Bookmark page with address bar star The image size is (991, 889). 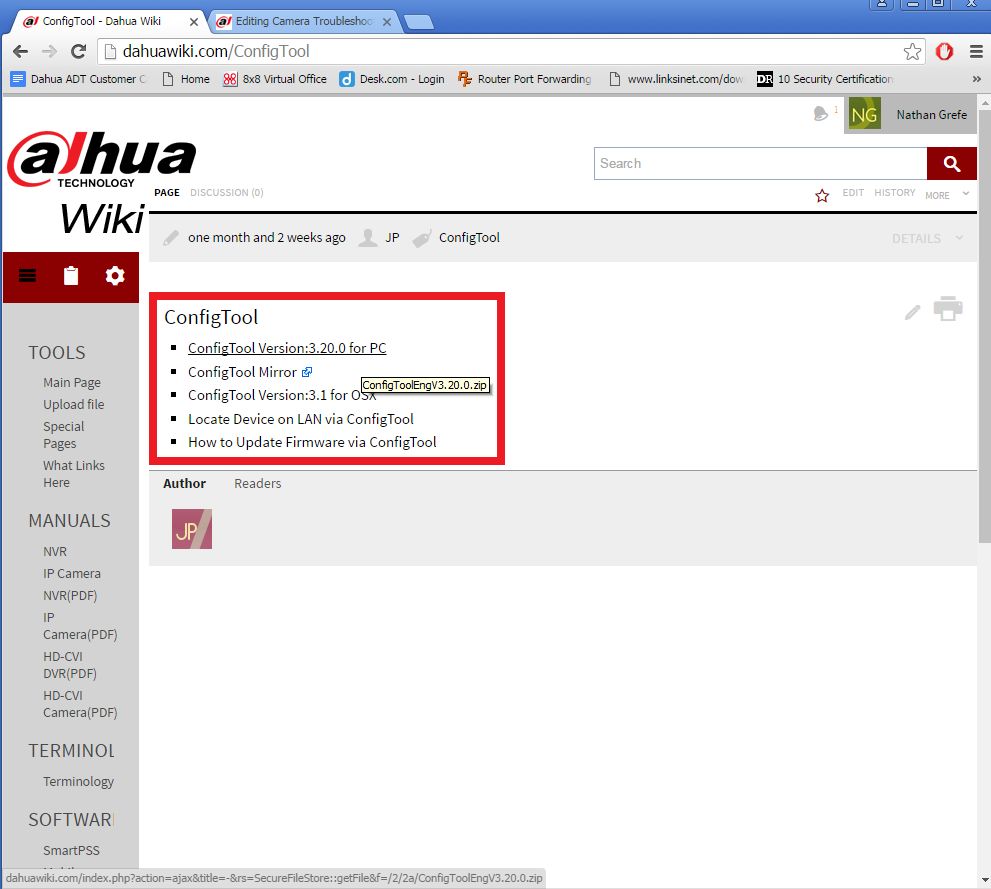[912, 52]
